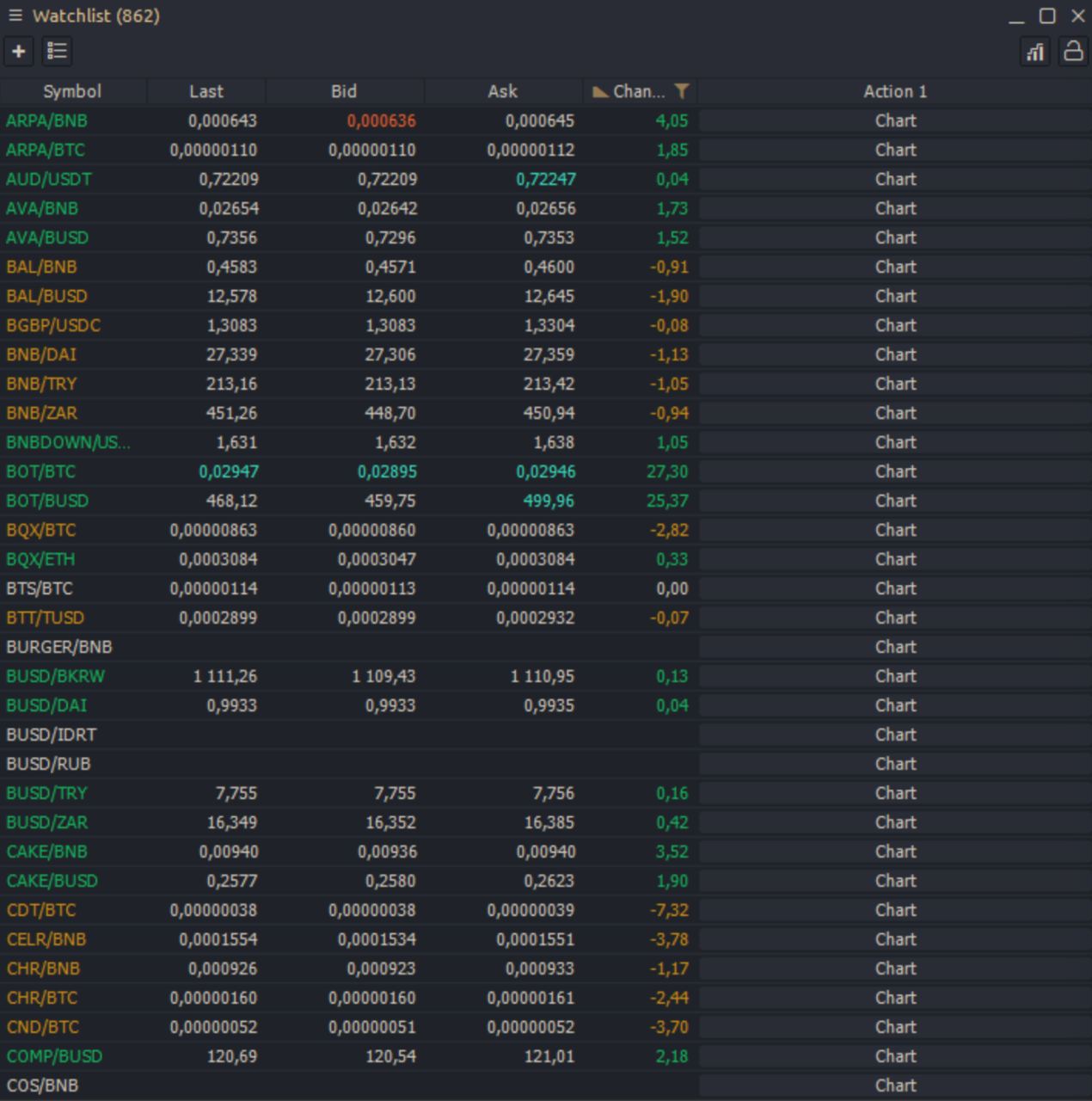Select the BUSD/DAI symbol

pyautogui.click(x=46, y=705)
